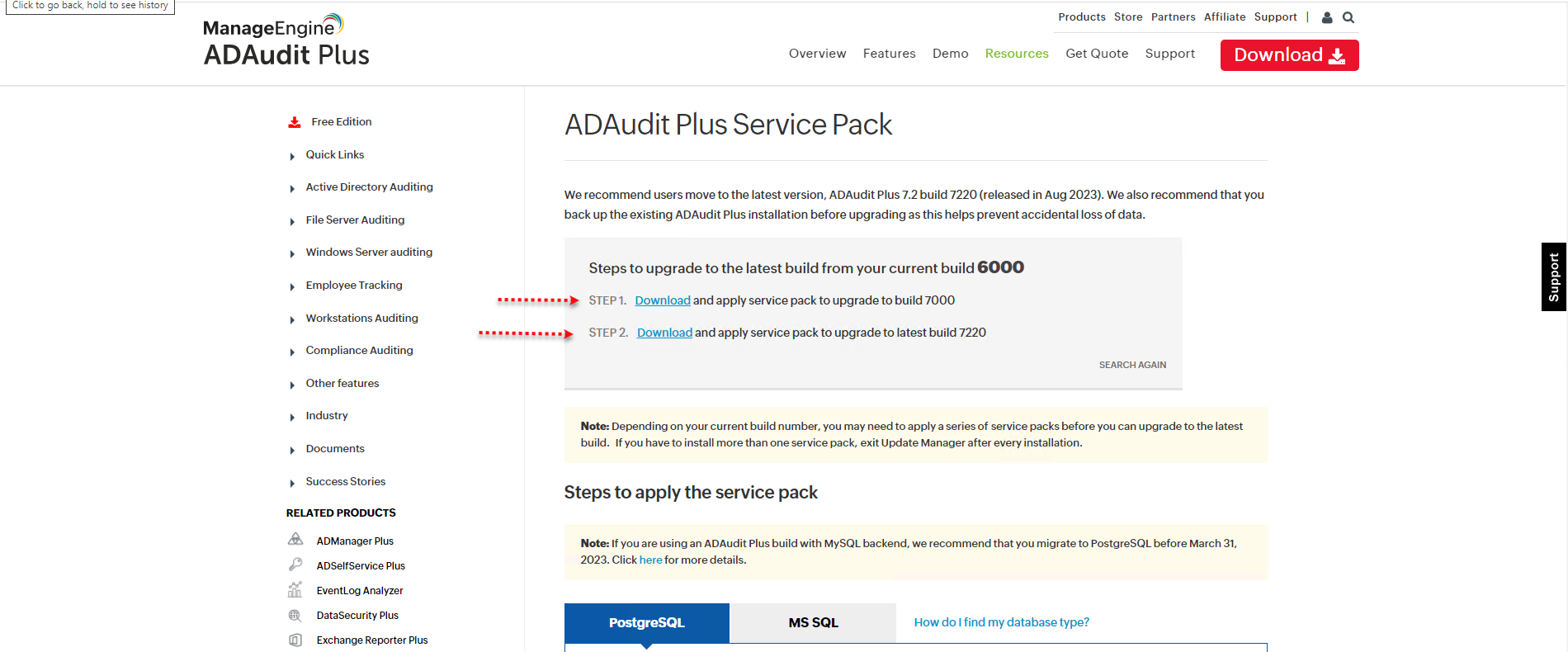Click the user account icon in header
Screen dimensions: 1568x652
click(x=1327, y=17)
